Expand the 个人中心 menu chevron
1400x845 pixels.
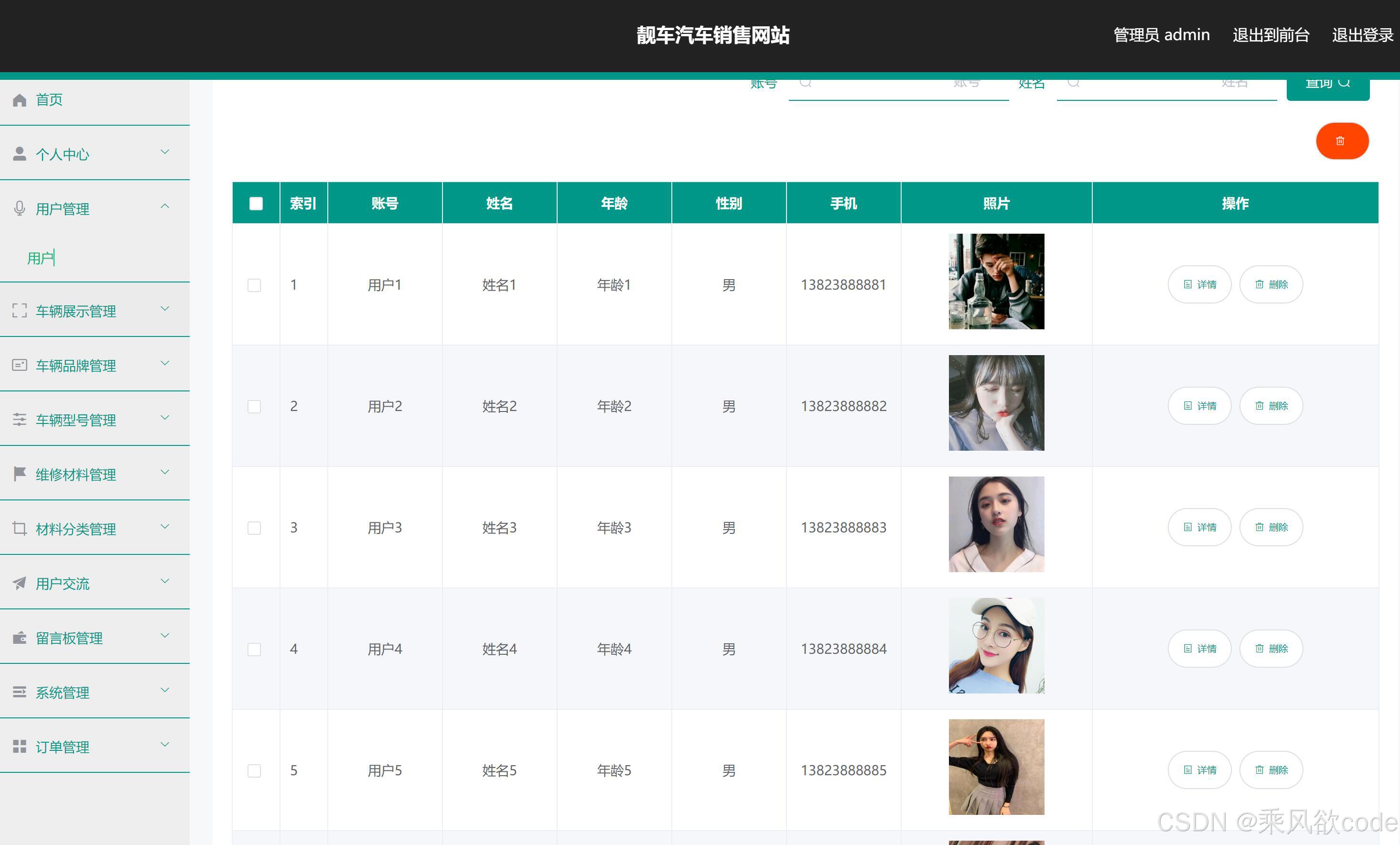pos(165,152)
